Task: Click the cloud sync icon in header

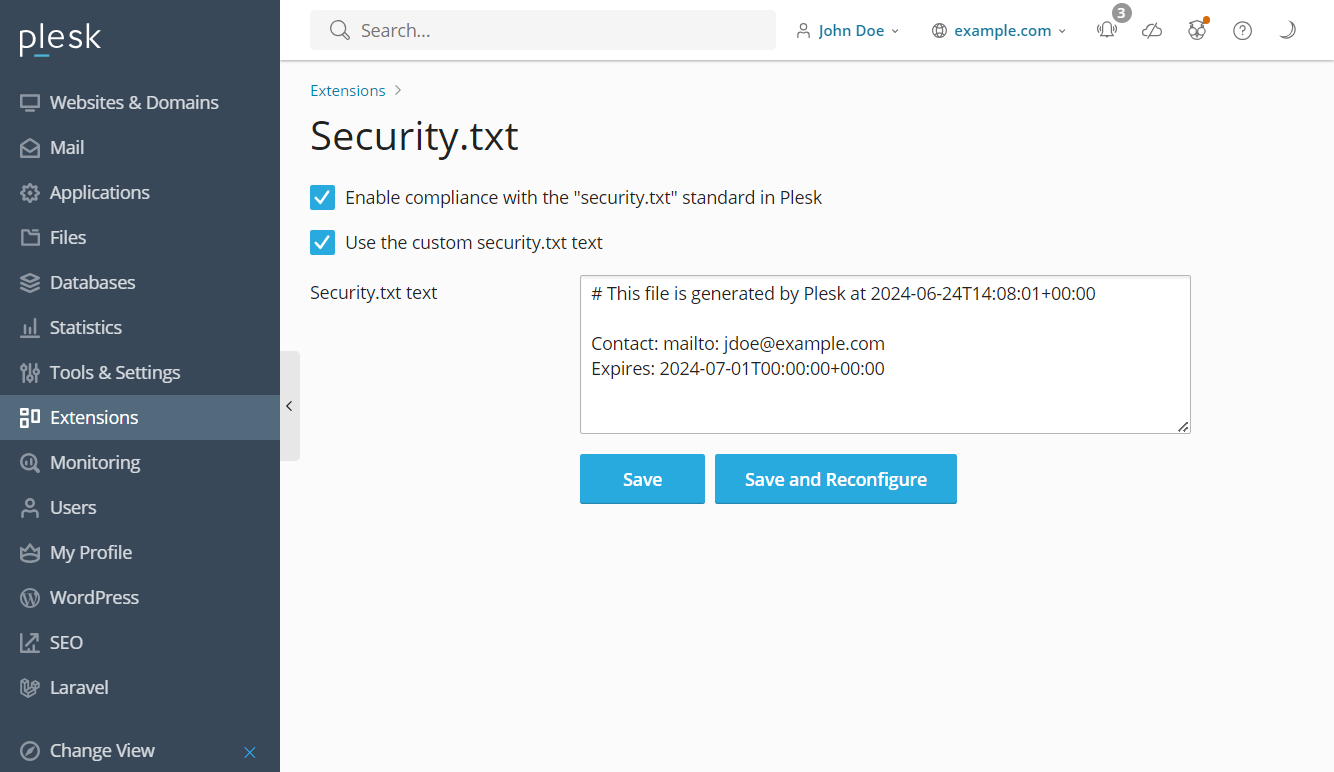Action: (x=1151, y=30)
